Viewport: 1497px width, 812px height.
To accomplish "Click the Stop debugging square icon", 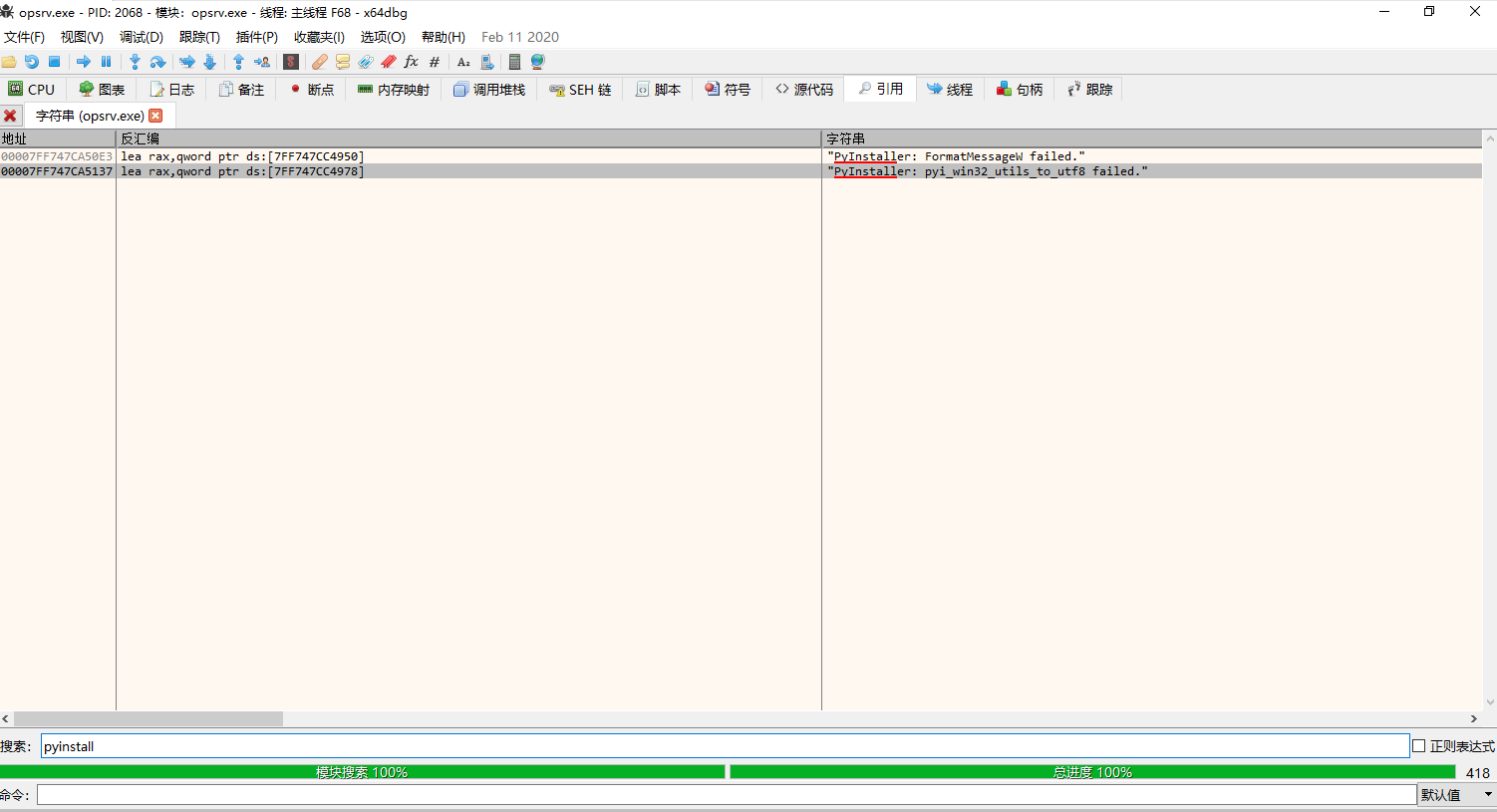I will 55,62.
